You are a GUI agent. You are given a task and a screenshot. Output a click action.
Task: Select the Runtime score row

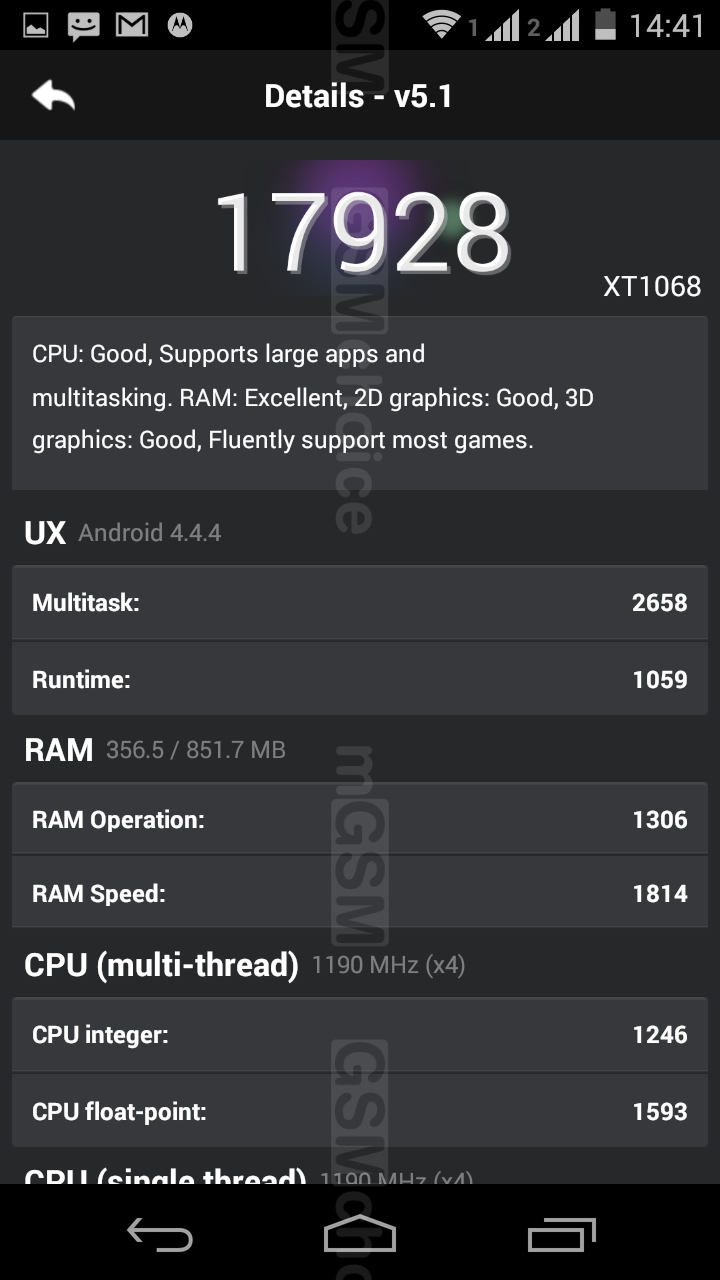point(360,679)
